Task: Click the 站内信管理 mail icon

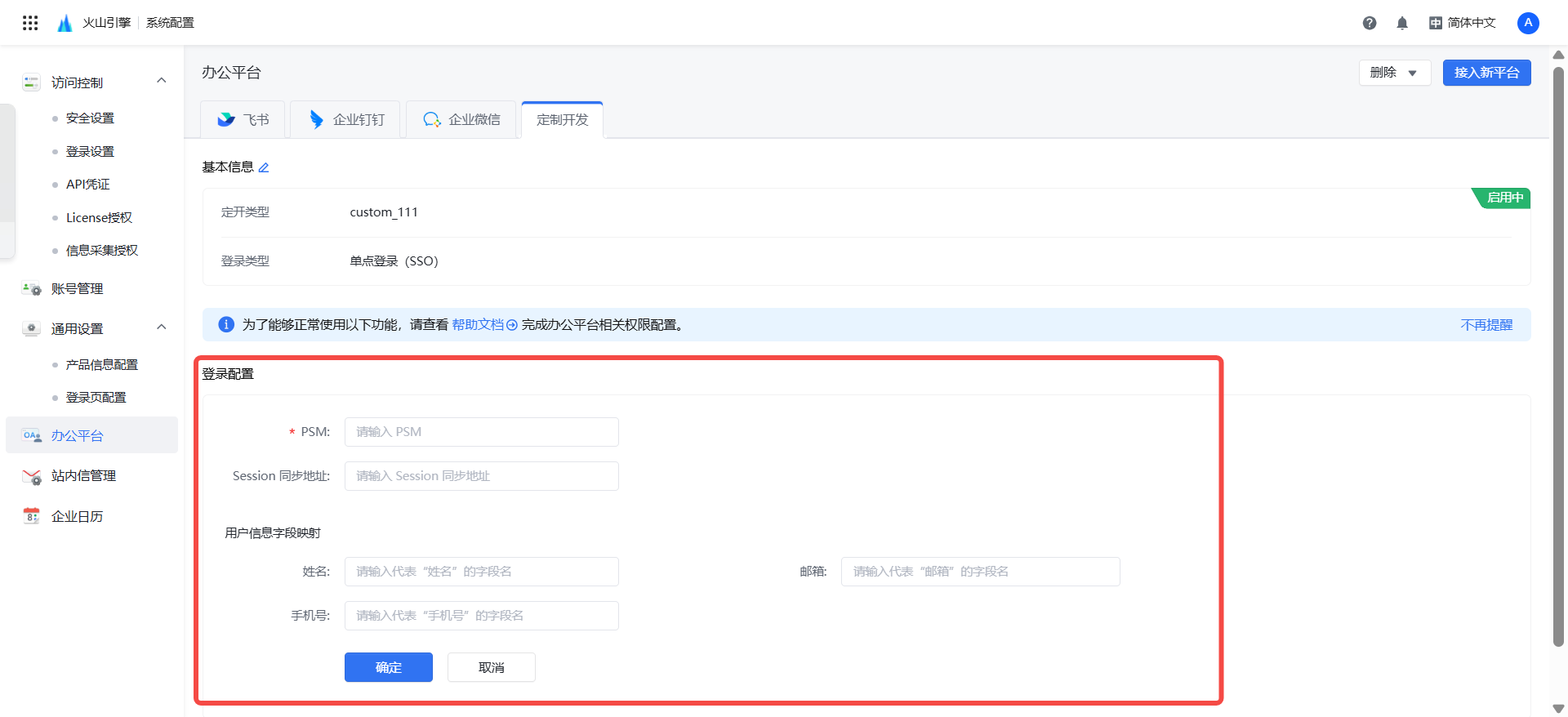Action: (x=32, y=476)
